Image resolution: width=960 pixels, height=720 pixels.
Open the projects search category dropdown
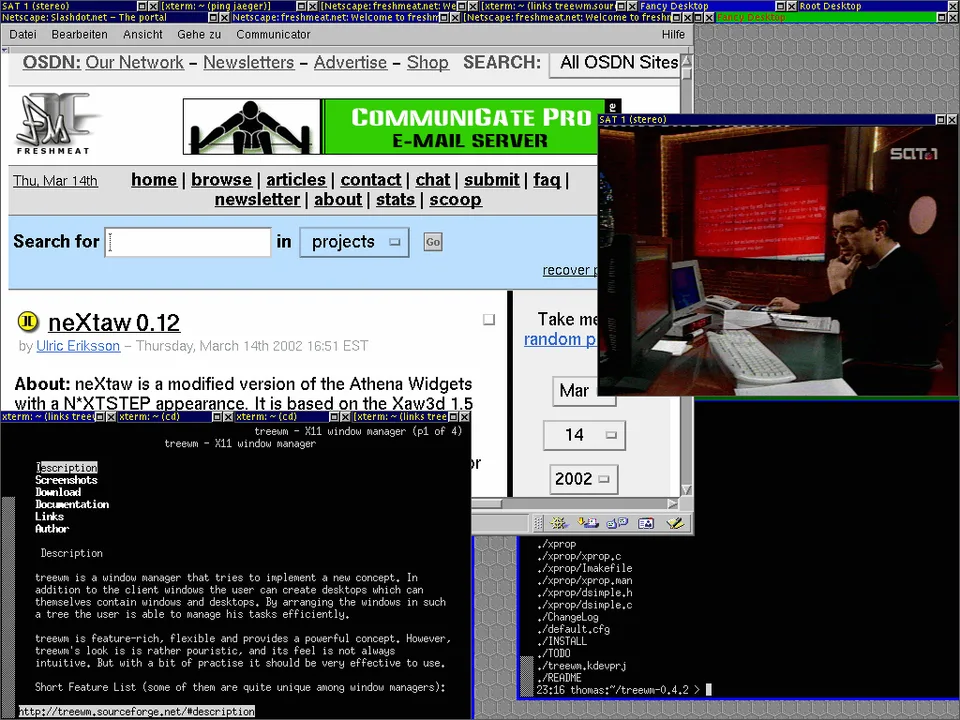pos(354,242)
